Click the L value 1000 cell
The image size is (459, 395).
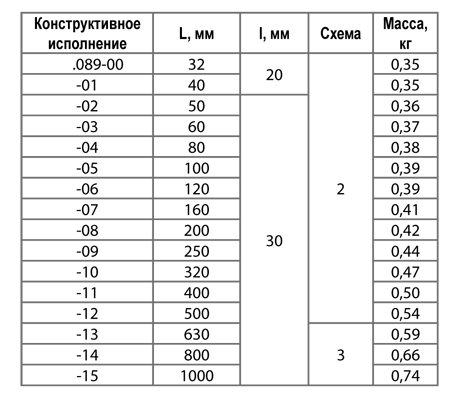pos(197,375)
